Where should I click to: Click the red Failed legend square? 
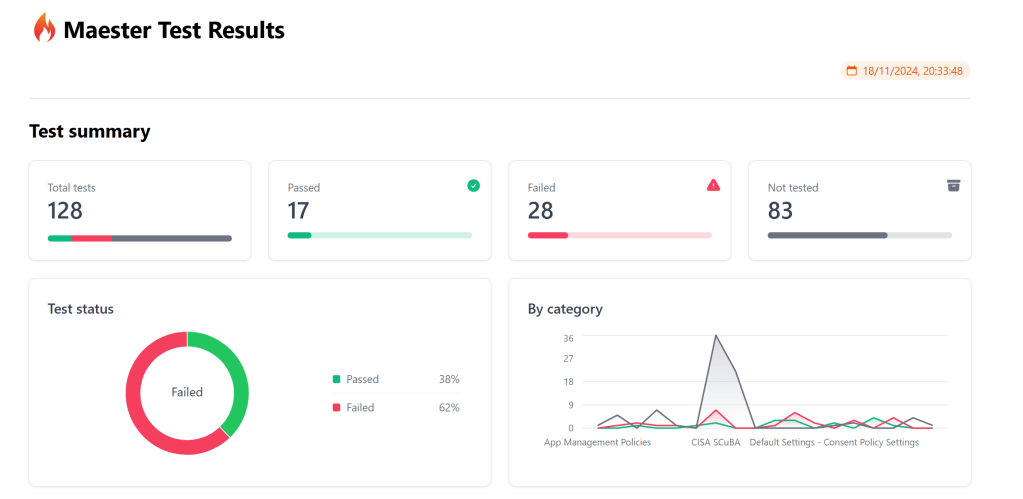[x=337, y=408]
